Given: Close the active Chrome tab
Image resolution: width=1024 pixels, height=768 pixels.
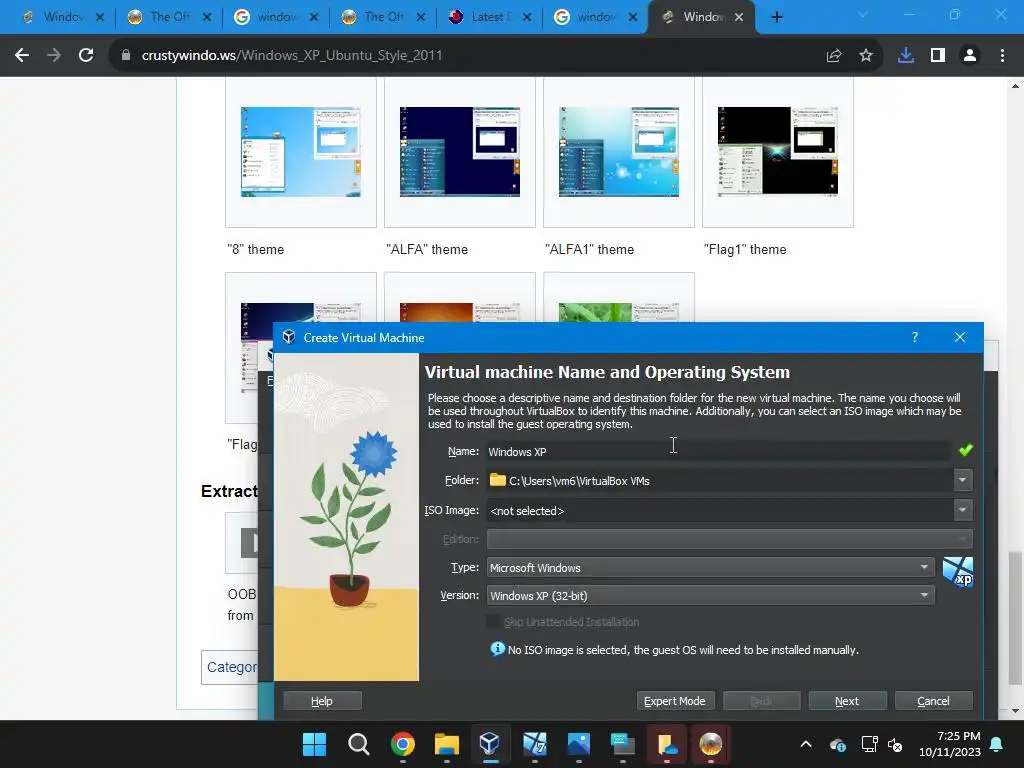Looking at the screenshot, I should point(739,18).
